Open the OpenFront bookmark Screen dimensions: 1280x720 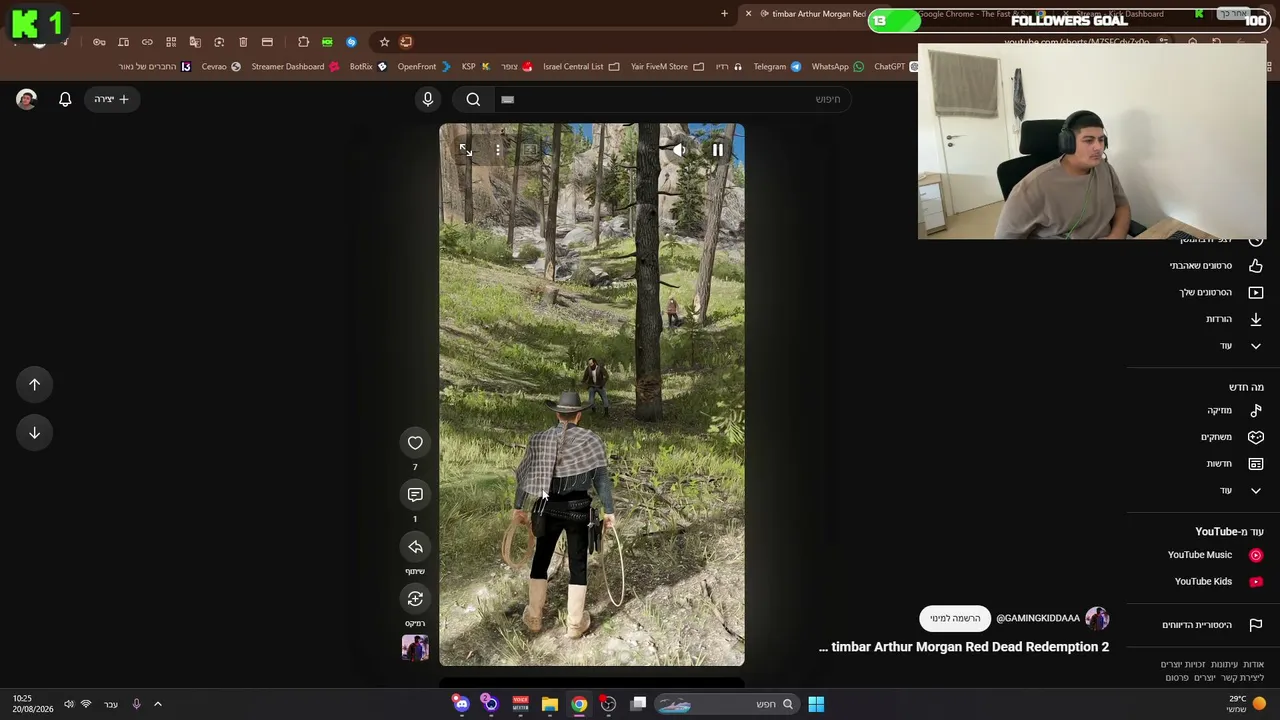point(424,67)
